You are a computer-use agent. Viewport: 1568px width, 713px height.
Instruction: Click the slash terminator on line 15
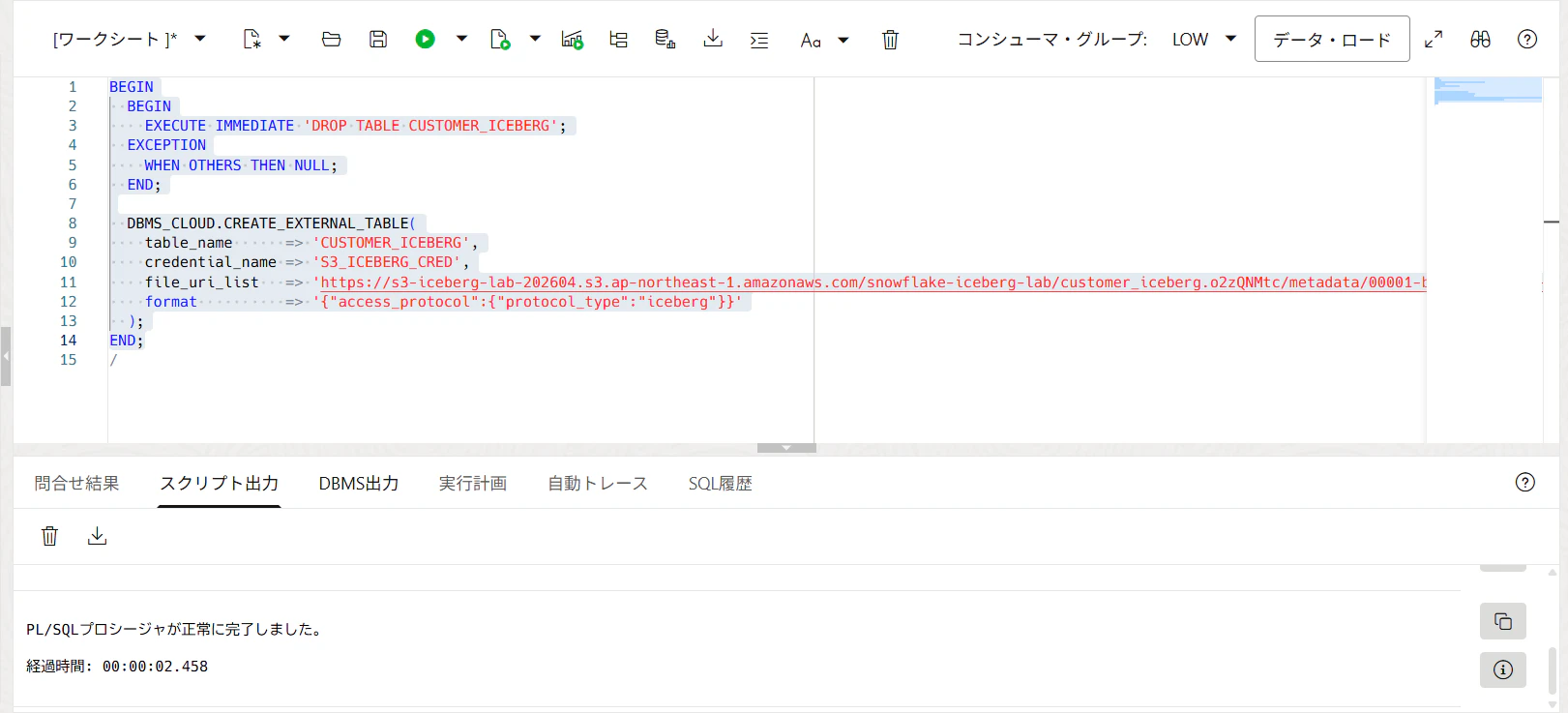coord(113,360)
